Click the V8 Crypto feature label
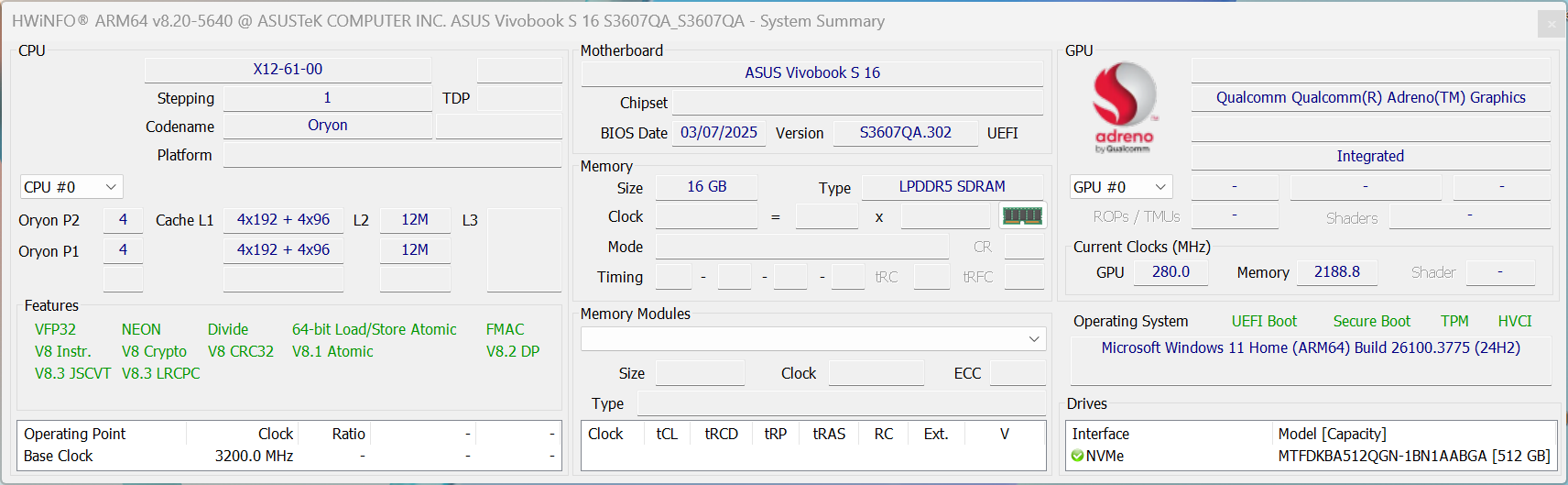1568x485 pixels. (x=154, y=351)
